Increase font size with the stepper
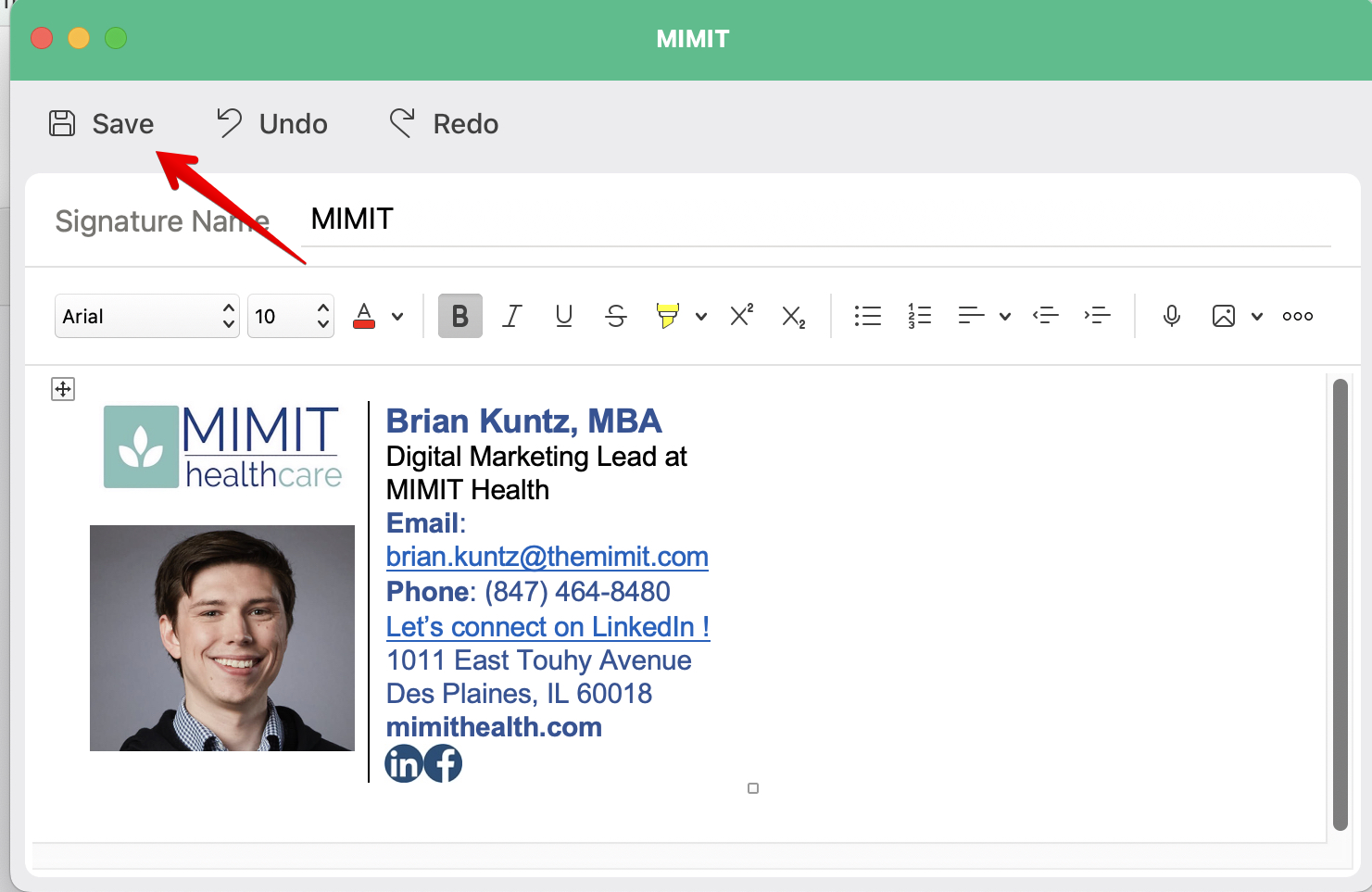The height and width of the screenshot is (892, 1372). point(321,308)
